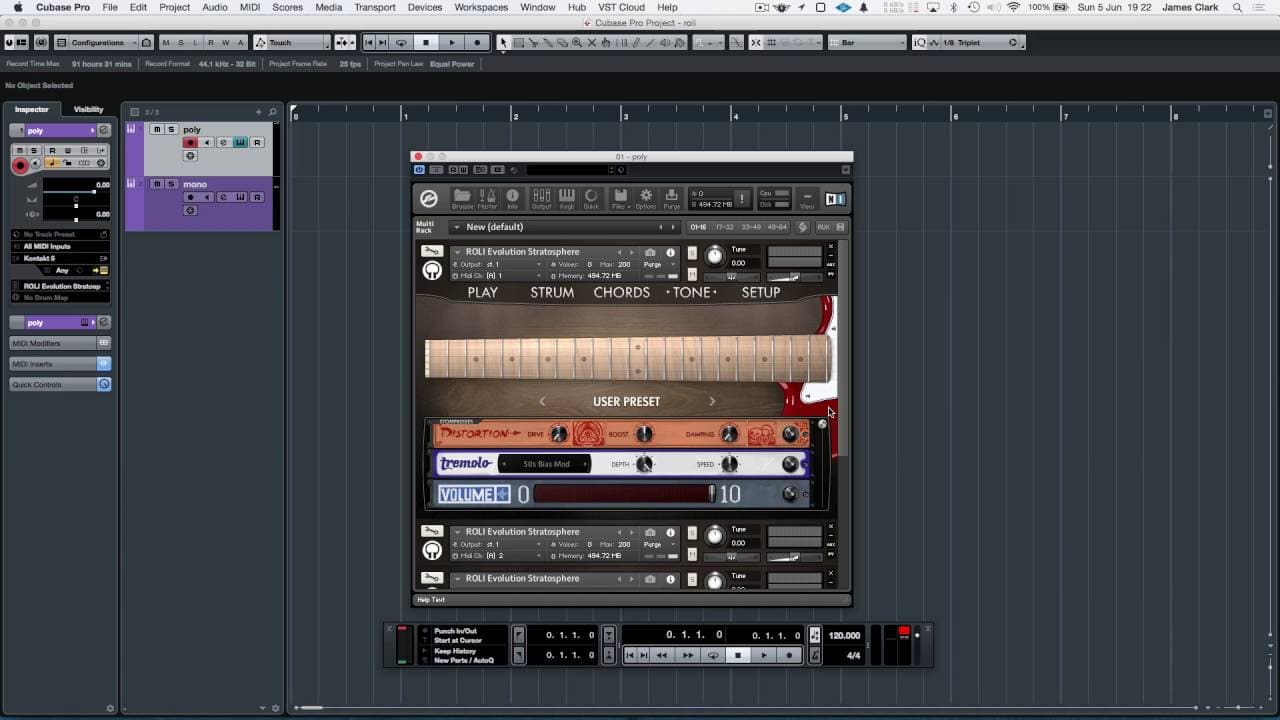This screenshot has width=1280, height=720.
Task: Click snapshot camera icon on first Stratosphere instrument
Action: point(650,252)
